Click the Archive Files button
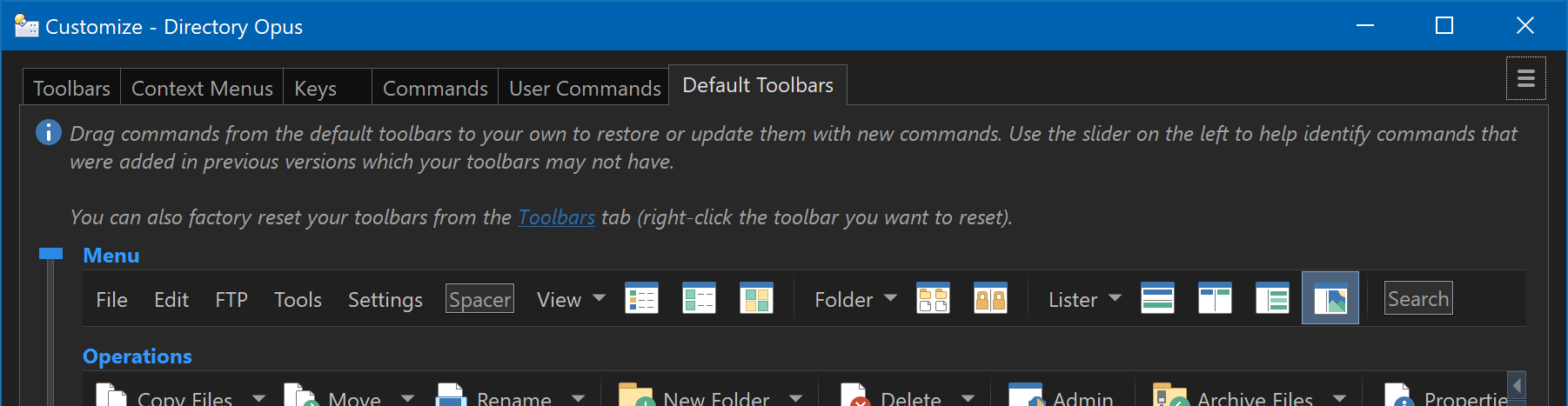This screenshot has height=406, width=1568. pyautogui.click(x=1233, y=396)
